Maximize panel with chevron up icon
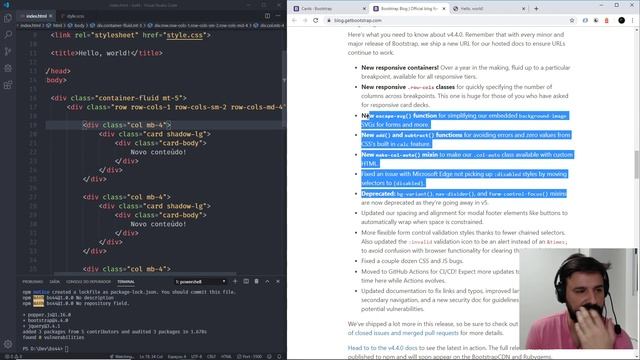The width and height of the screenshot is (640, 360). pyautogui.click(x=267, y=281)
